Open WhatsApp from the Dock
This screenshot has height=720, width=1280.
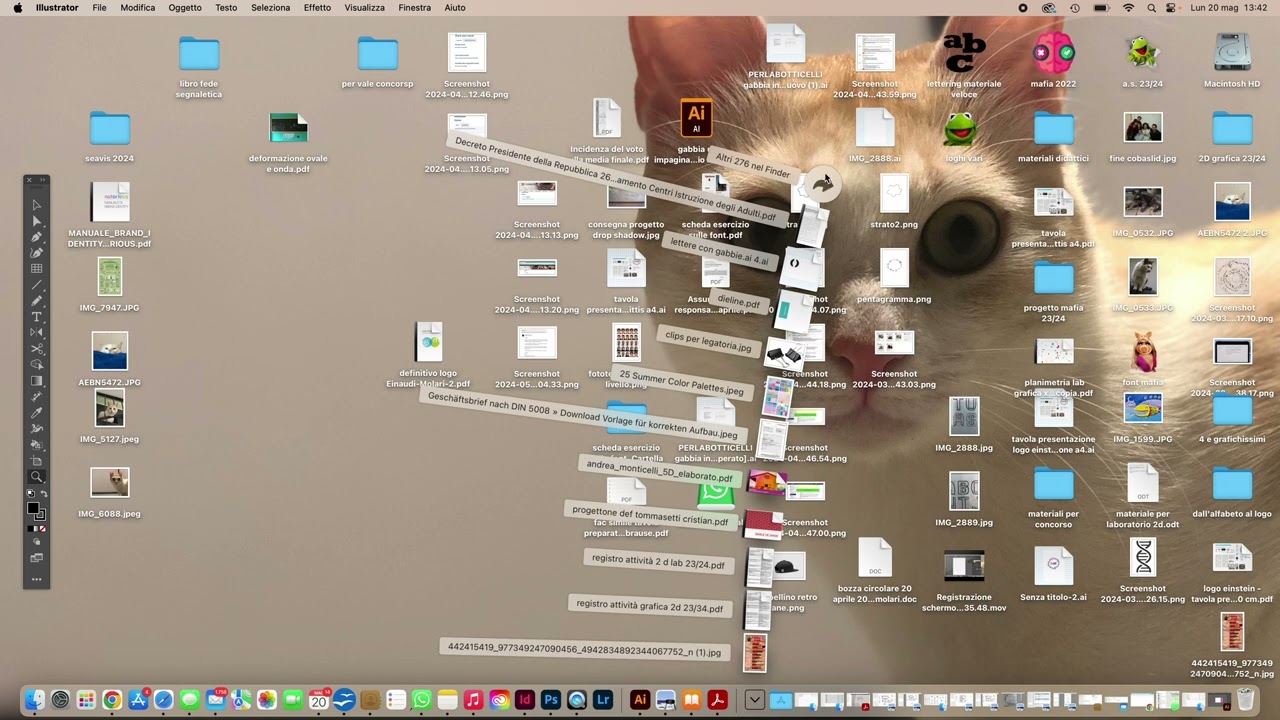[421, 700]
